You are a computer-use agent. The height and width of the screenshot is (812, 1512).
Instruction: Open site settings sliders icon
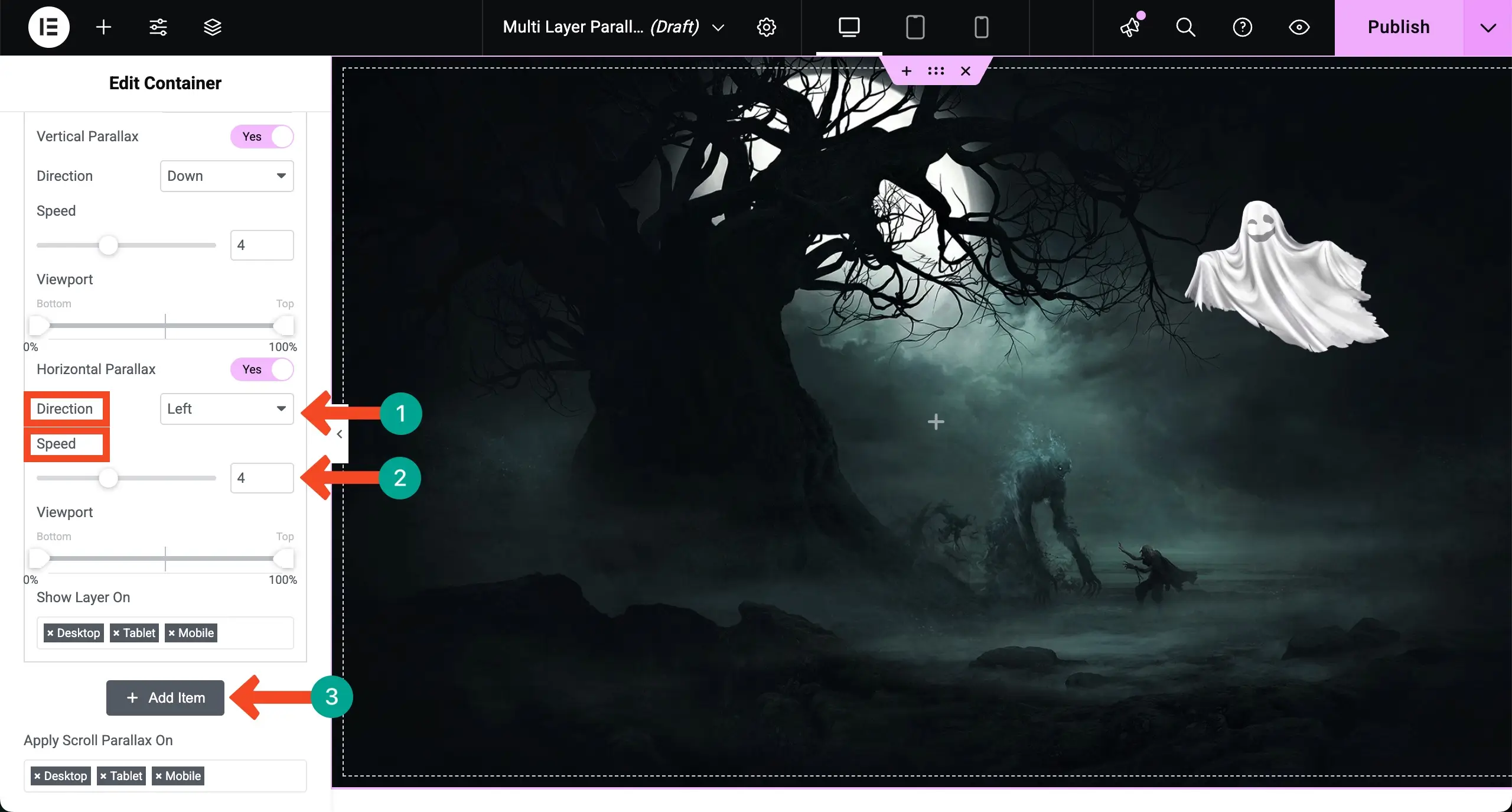pos(158,27)
